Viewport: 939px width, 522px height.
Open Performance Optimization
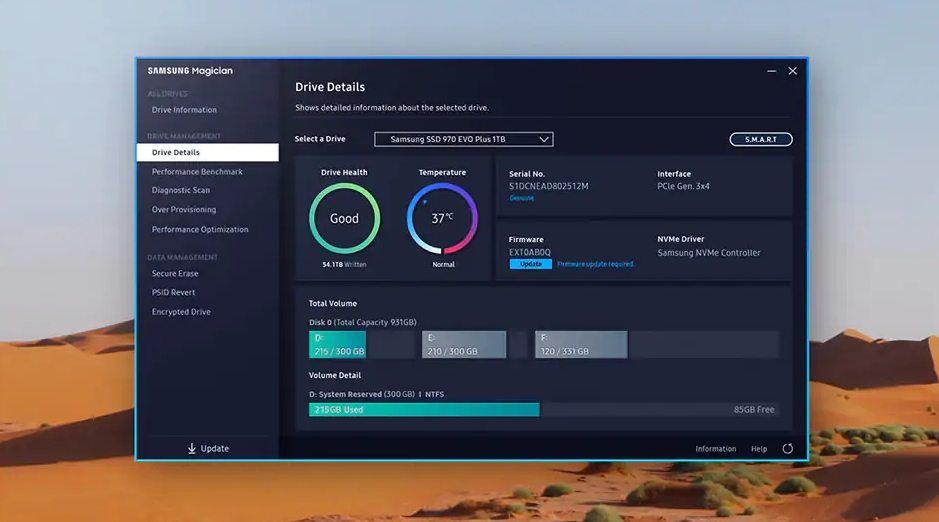point(200,229)
